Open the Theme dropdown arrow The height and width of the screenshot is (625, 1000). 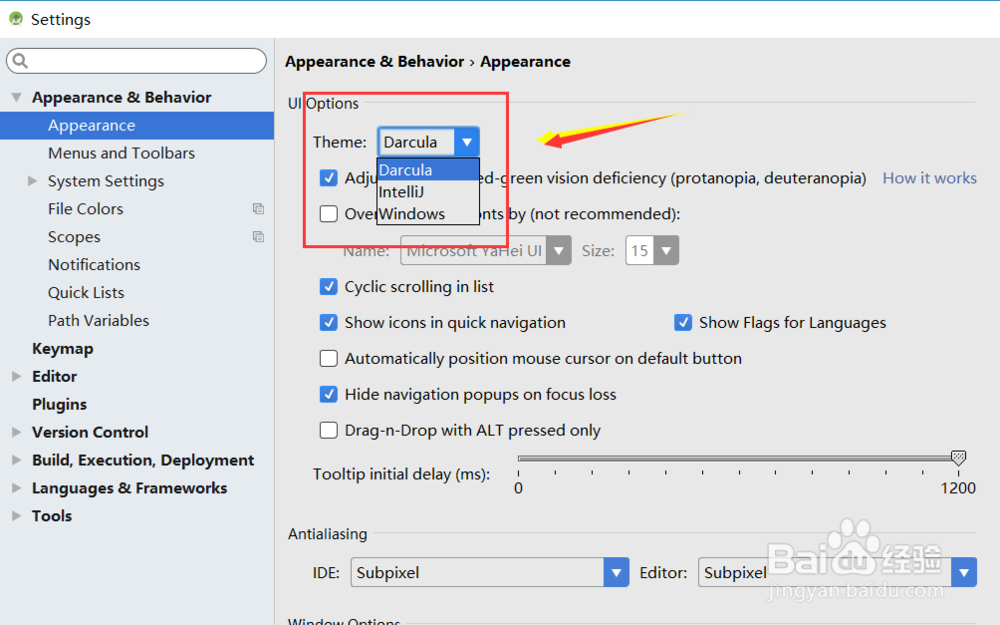tap(467, 142)
